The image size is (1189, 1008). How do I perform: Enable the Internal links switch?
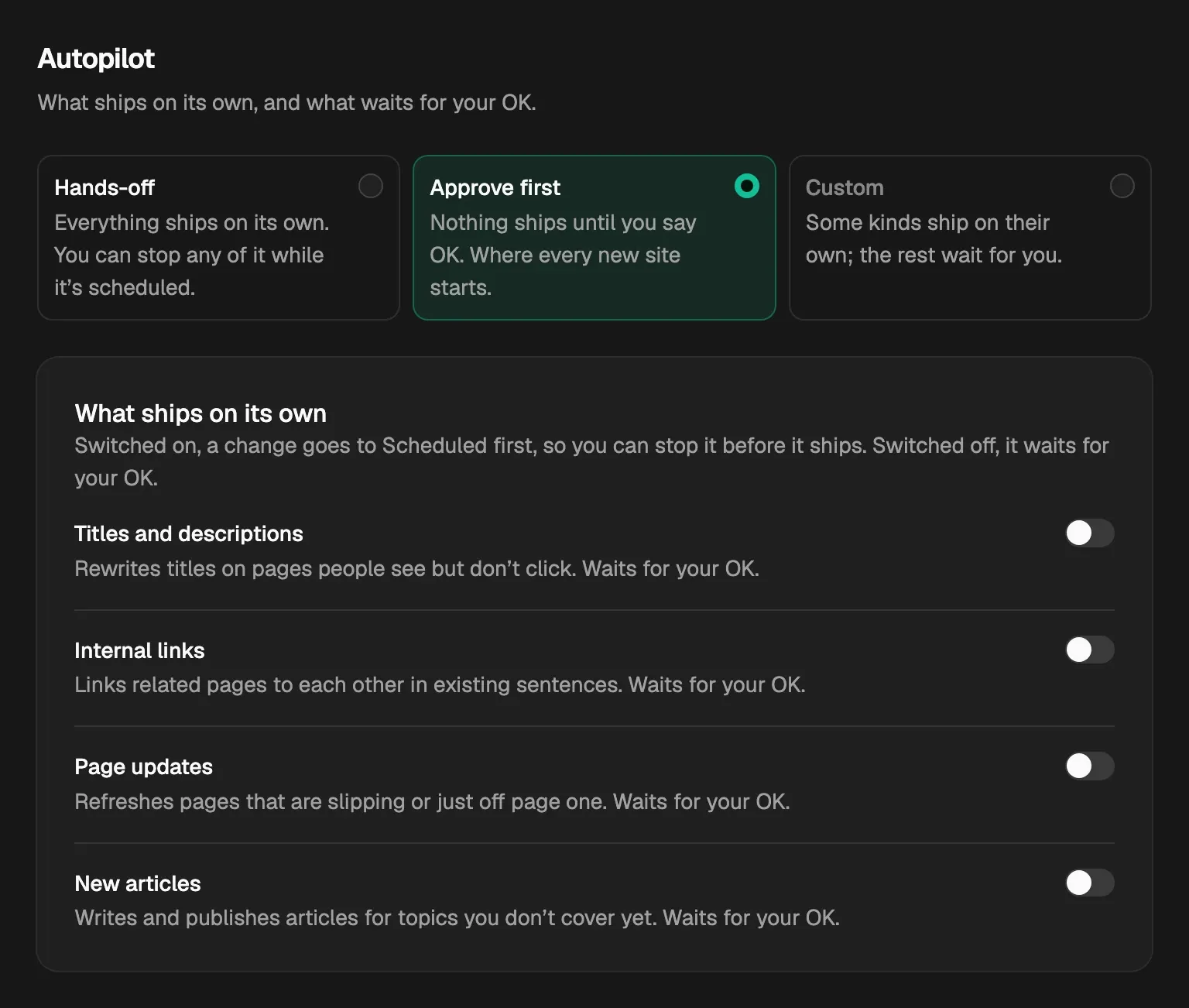pyautogui.click(x=1089, y=650)
